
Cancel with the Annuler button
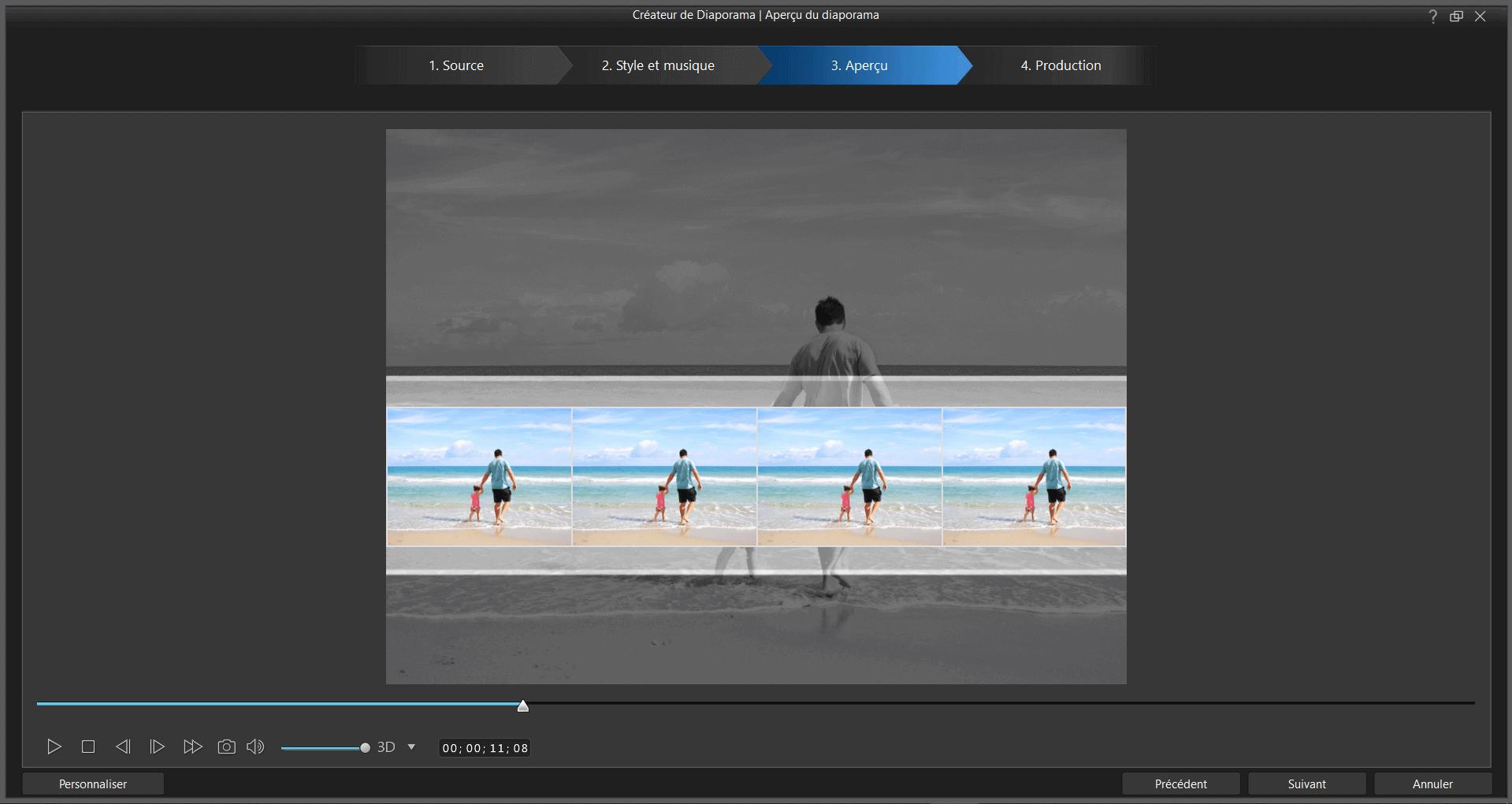point(1432,784)
